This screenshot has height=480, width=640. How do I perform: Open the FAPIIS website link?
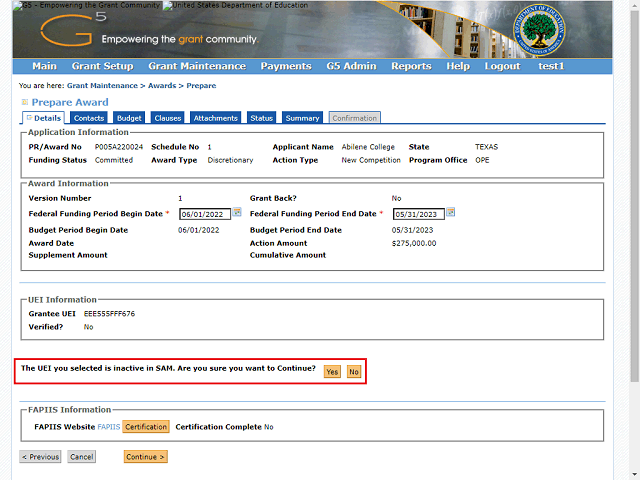pyautogui.click(x=109, y=427)
